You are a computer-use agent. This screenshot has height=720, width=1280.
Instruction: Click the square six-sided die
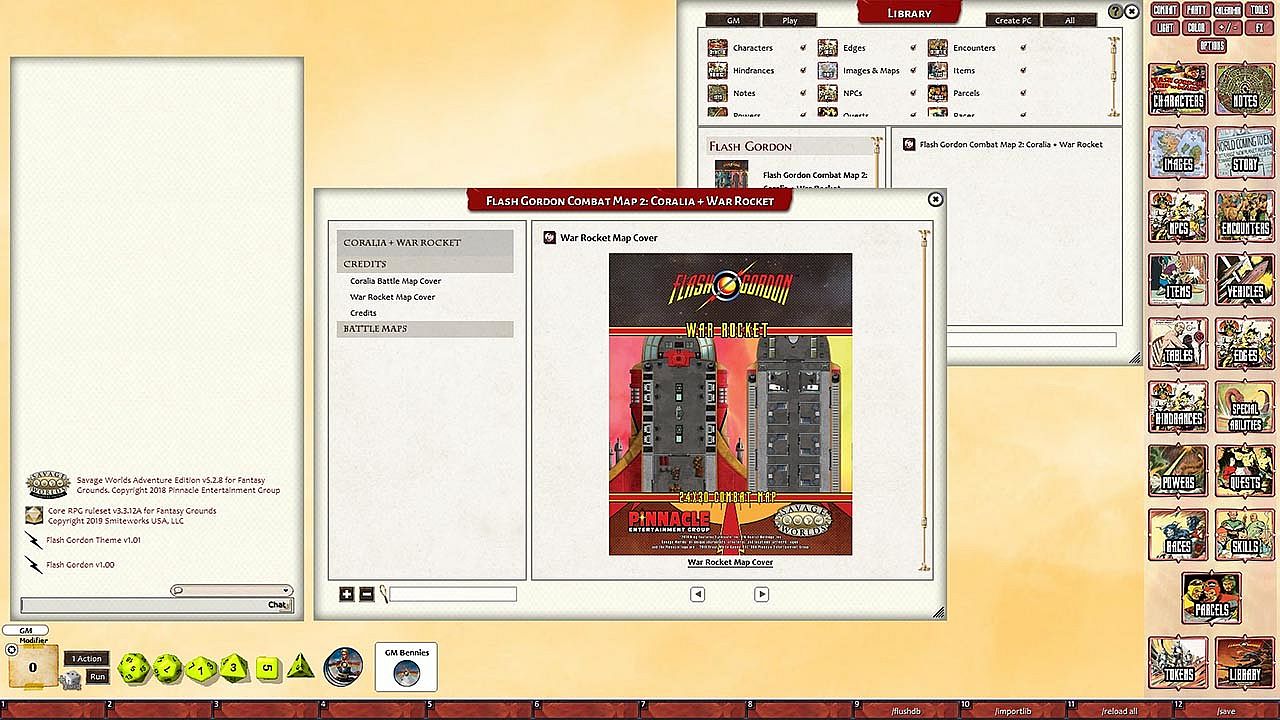click(x=268, y=668)
